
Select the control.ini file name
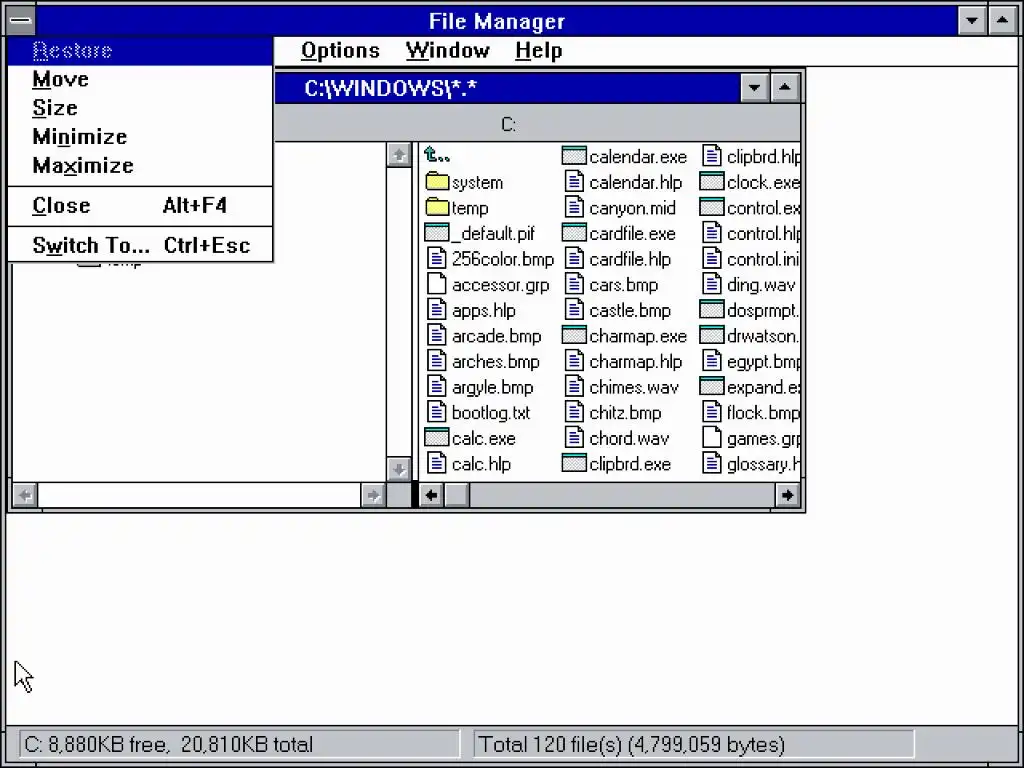[x=763, y=259]
